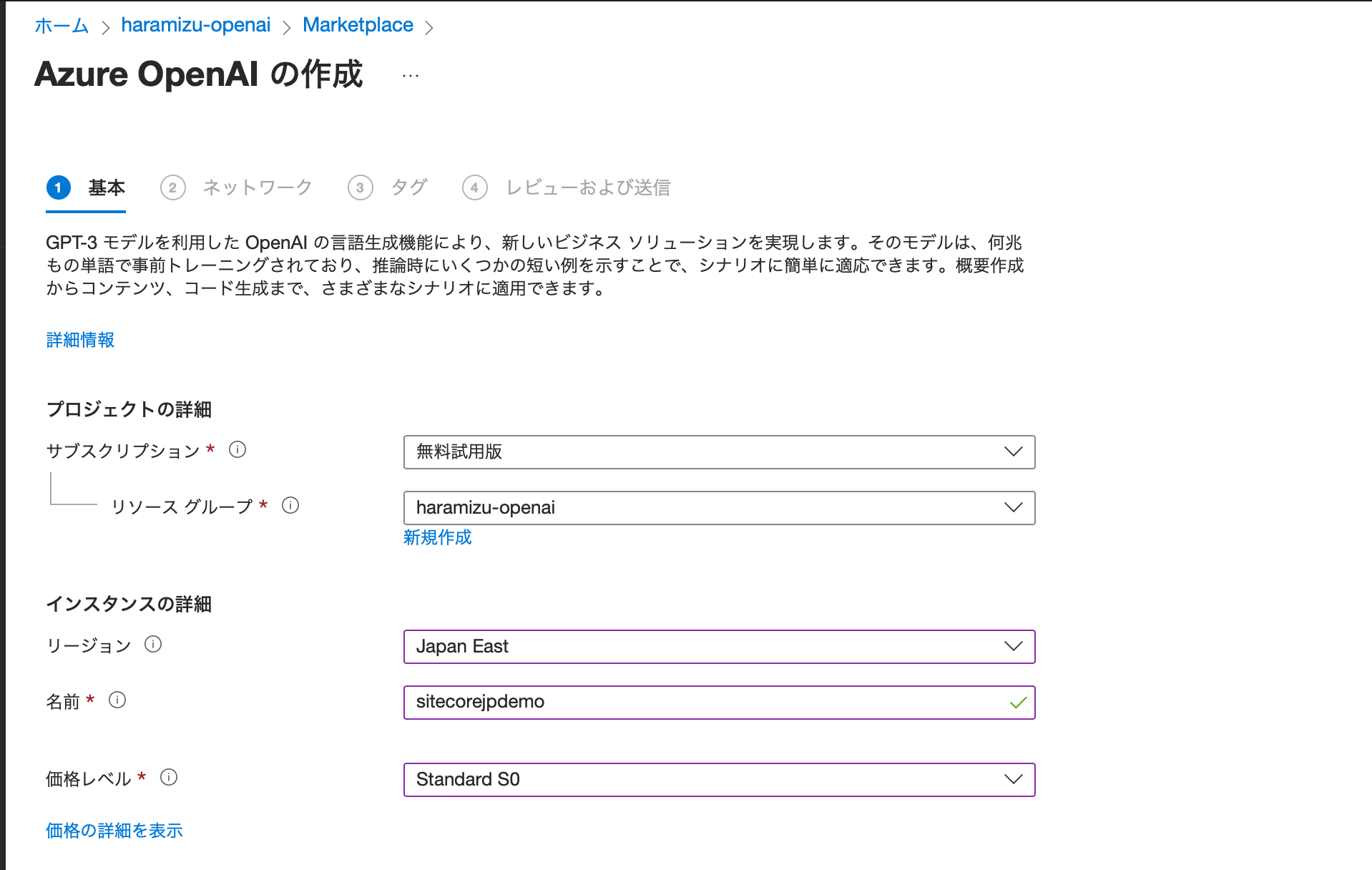
Task: Switch to the レビューおよび送信 tab
Action: point(567,187)
